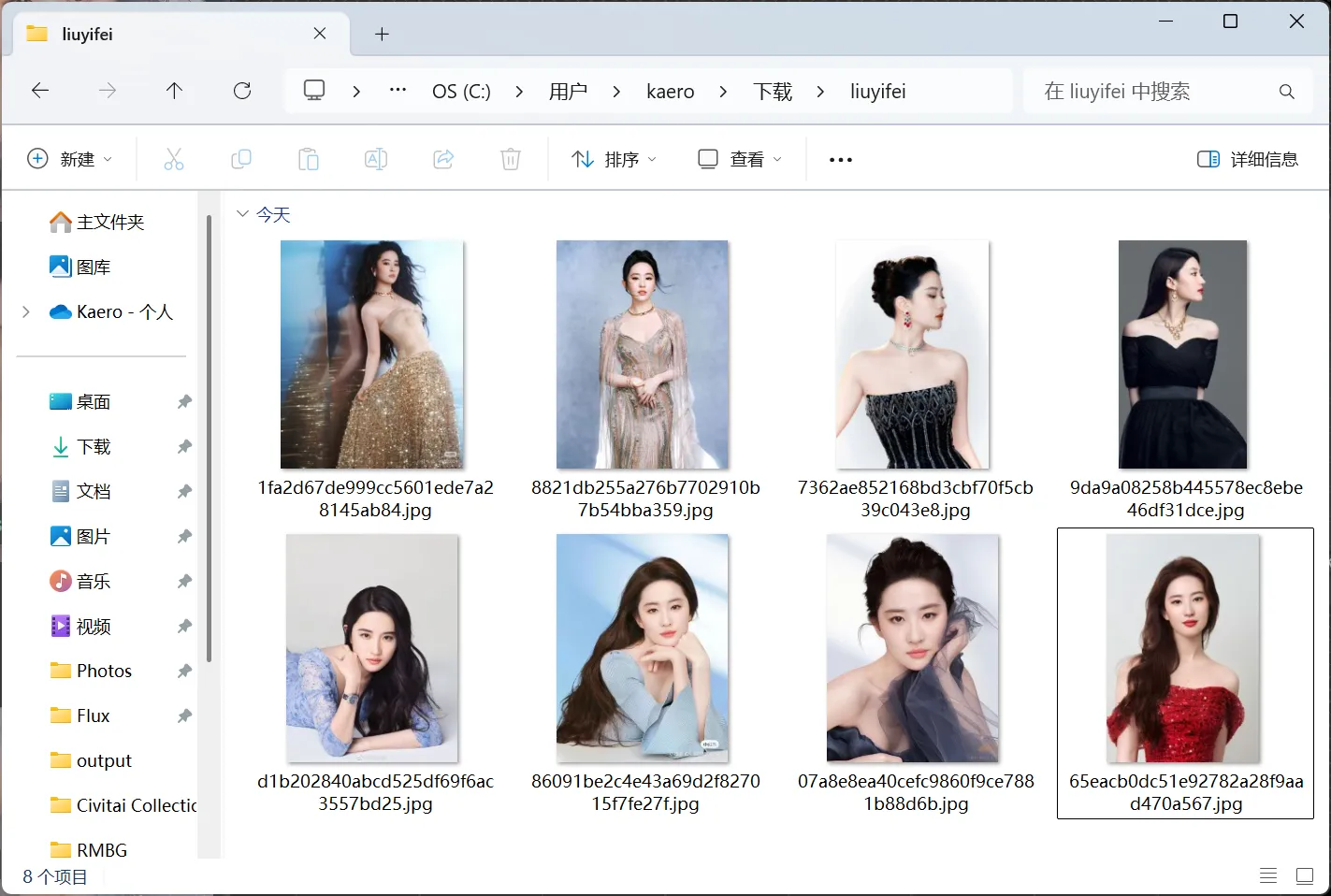Refresh the liuyifei folder view

coord(242,91)
